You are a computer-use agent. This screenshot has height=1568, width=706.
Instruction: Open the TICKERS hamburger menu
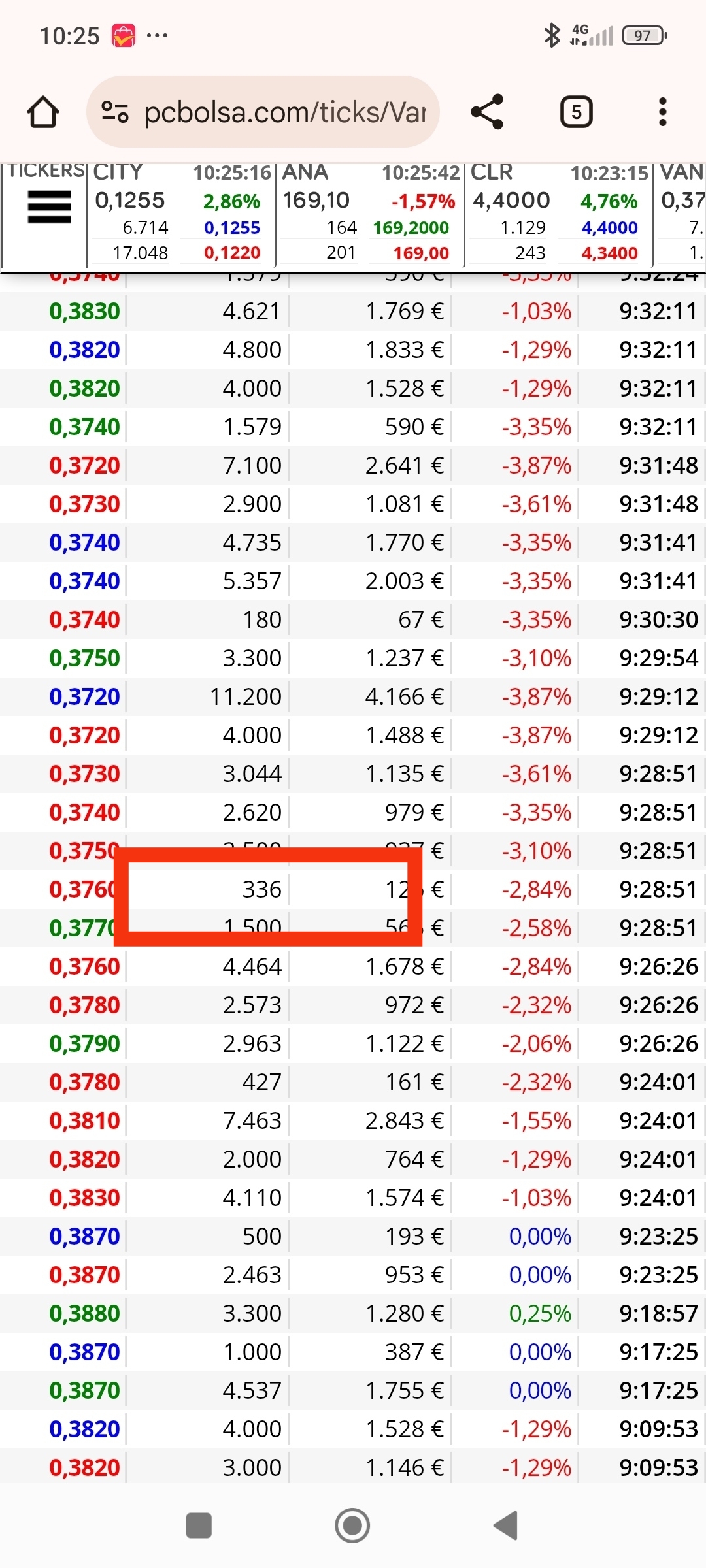pyautogui.click(x=49, y=207)
